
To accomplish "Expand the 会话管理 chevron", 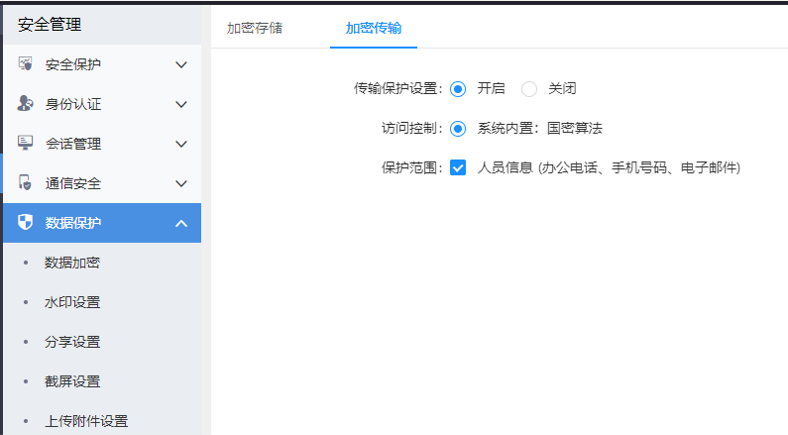I will (x=181, y=144).
